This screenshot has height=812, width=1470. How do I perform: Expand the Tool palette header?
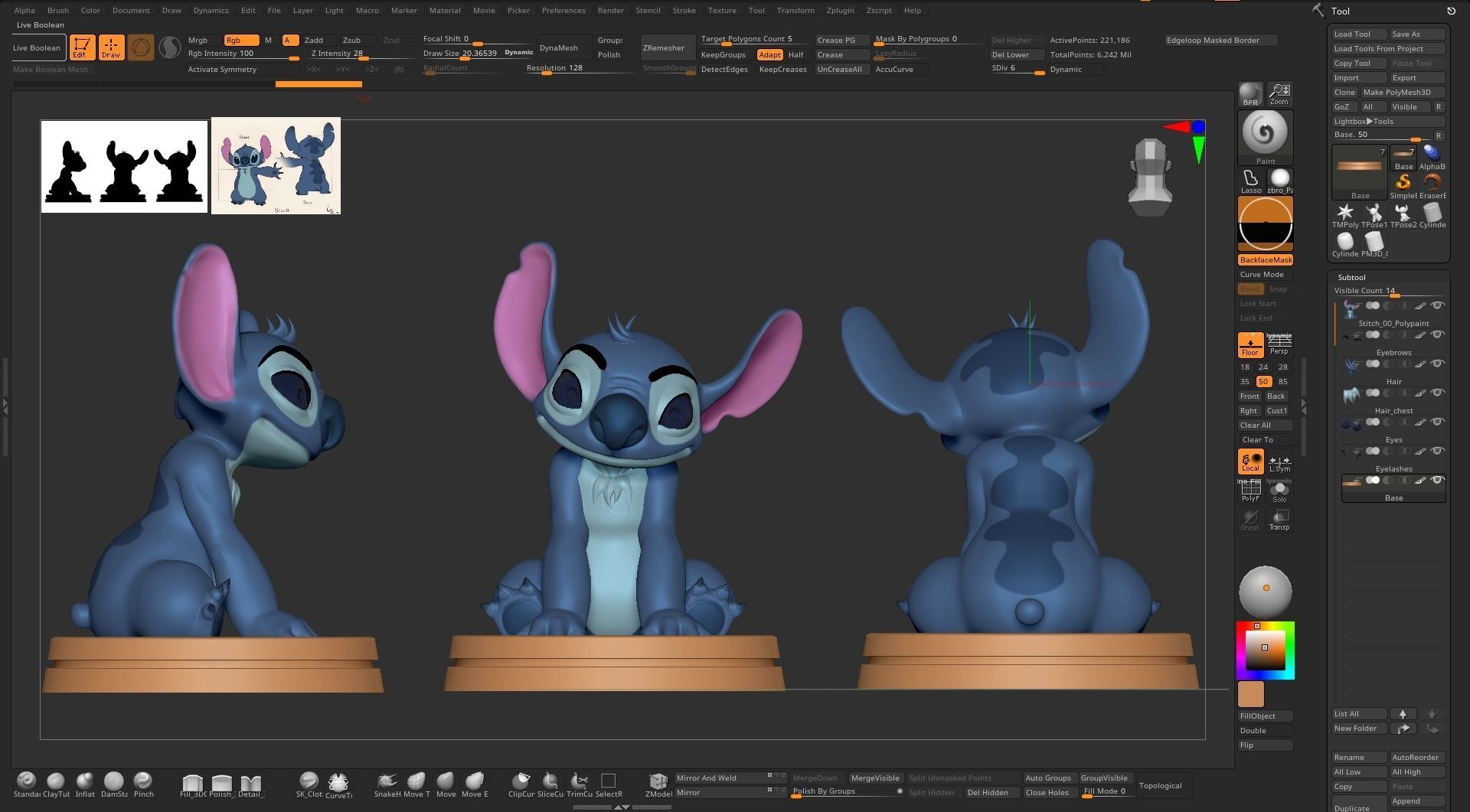pyautogui.click(x=1340, y=11)
